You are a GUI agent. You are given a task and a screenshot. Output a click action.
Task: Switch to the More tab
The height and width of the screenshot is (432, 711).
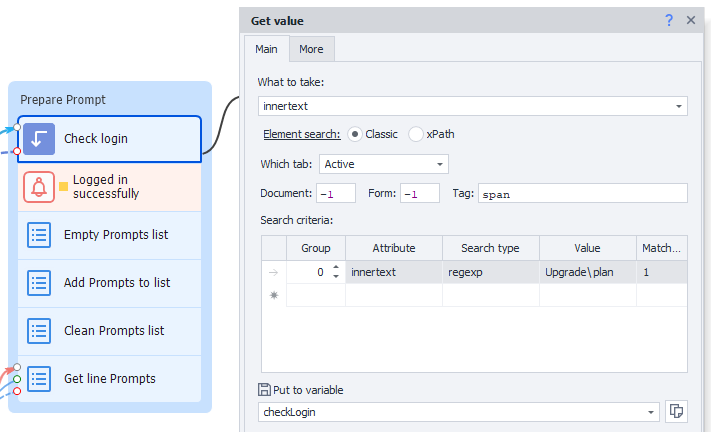(311, 49)
